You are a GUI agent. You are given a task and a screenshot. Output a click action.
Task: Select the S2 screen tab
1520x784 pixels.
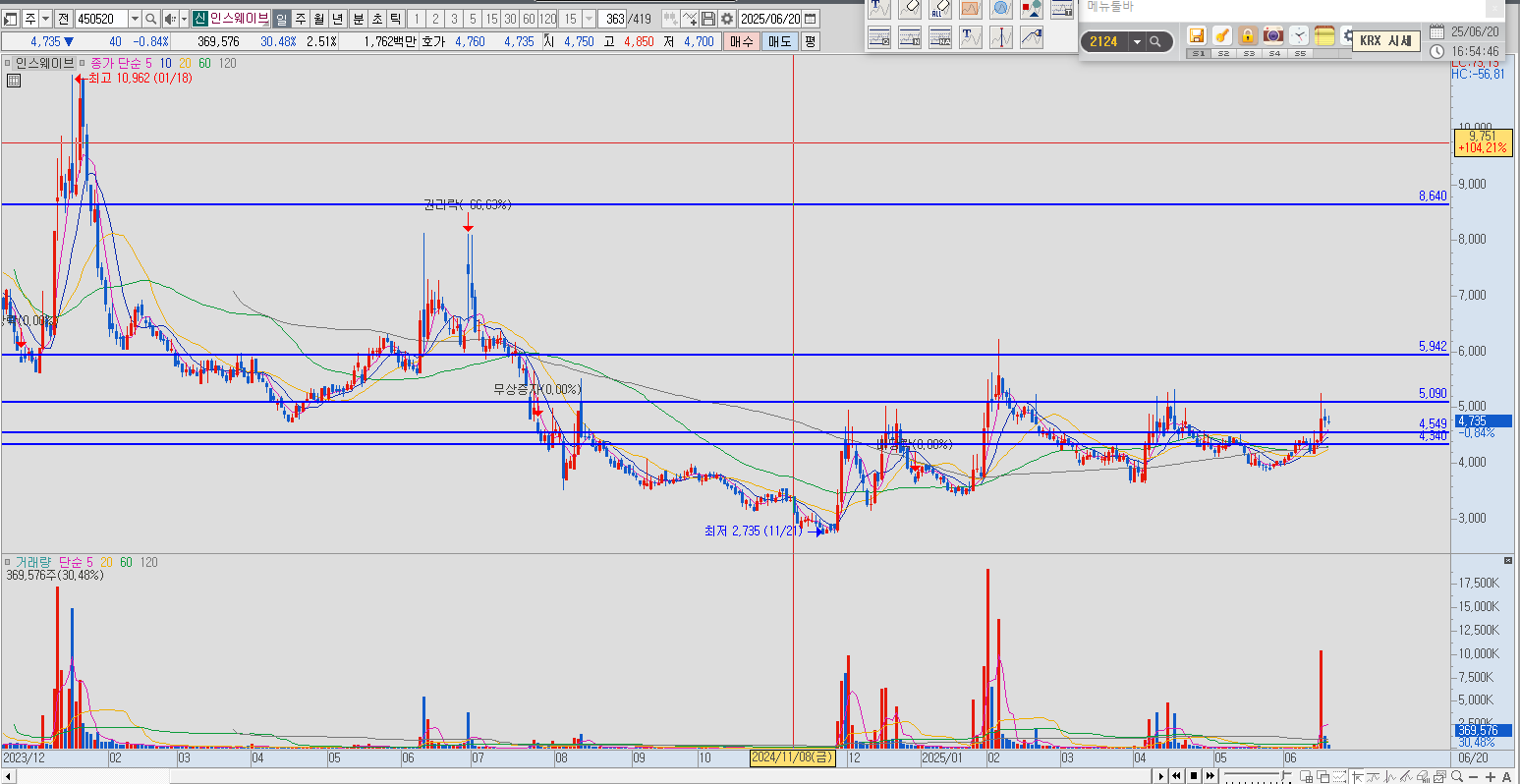tap(1224, 54)
